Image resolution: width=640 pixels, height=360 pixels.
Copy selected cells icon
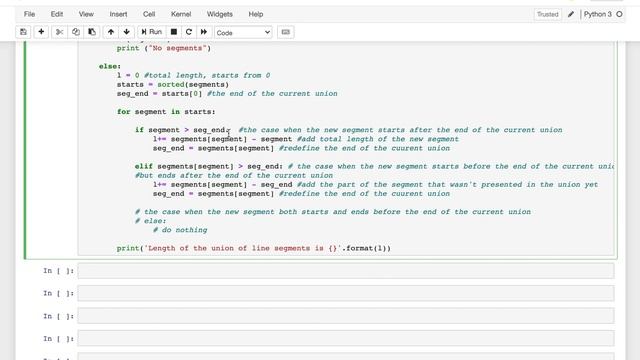[x=76, y=32]
